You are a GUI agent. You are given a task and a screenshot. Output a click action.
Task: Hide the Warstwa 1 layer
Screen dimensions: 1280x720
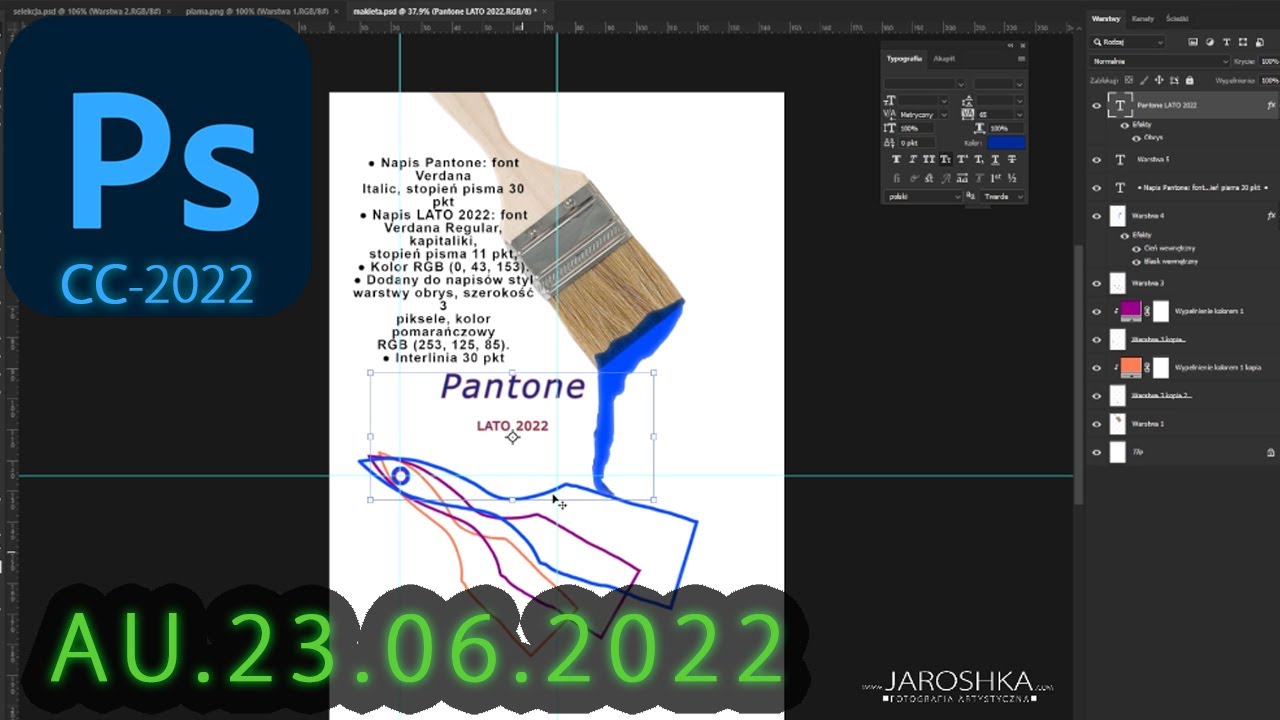[1097, 424]
